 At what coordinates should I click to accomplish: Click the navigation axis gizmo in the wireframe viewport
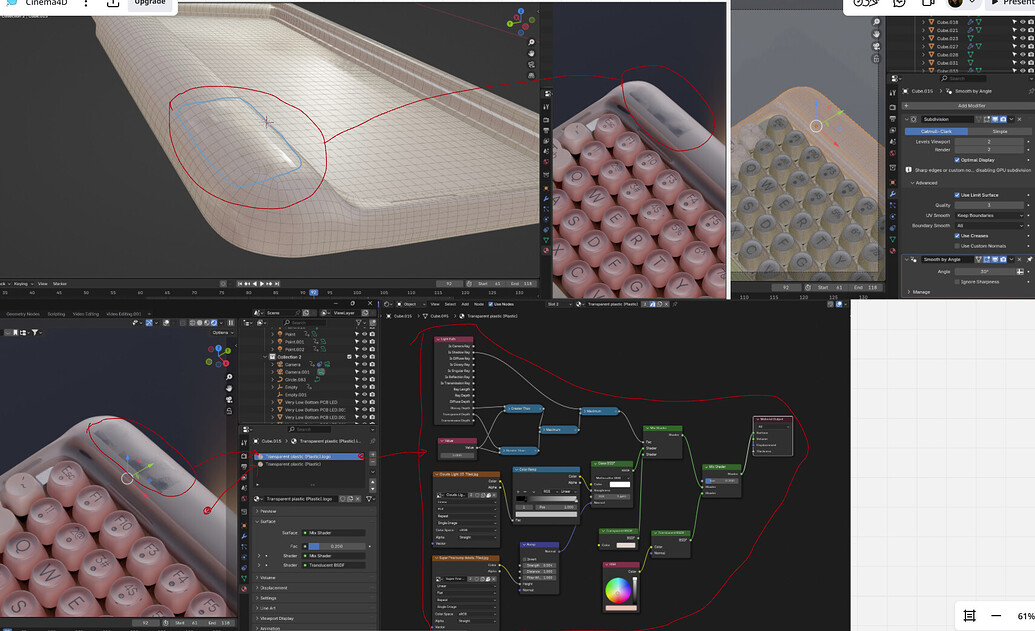(521, 22)
